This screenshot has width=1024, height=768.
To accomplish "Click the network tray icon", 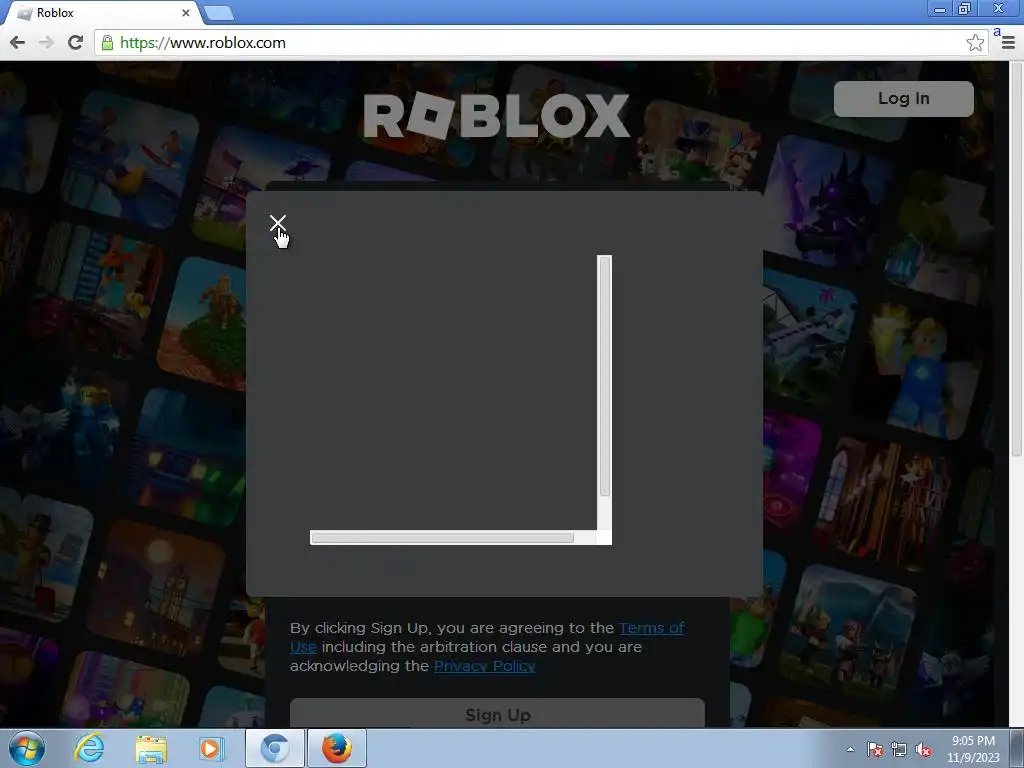I will 899,749.
